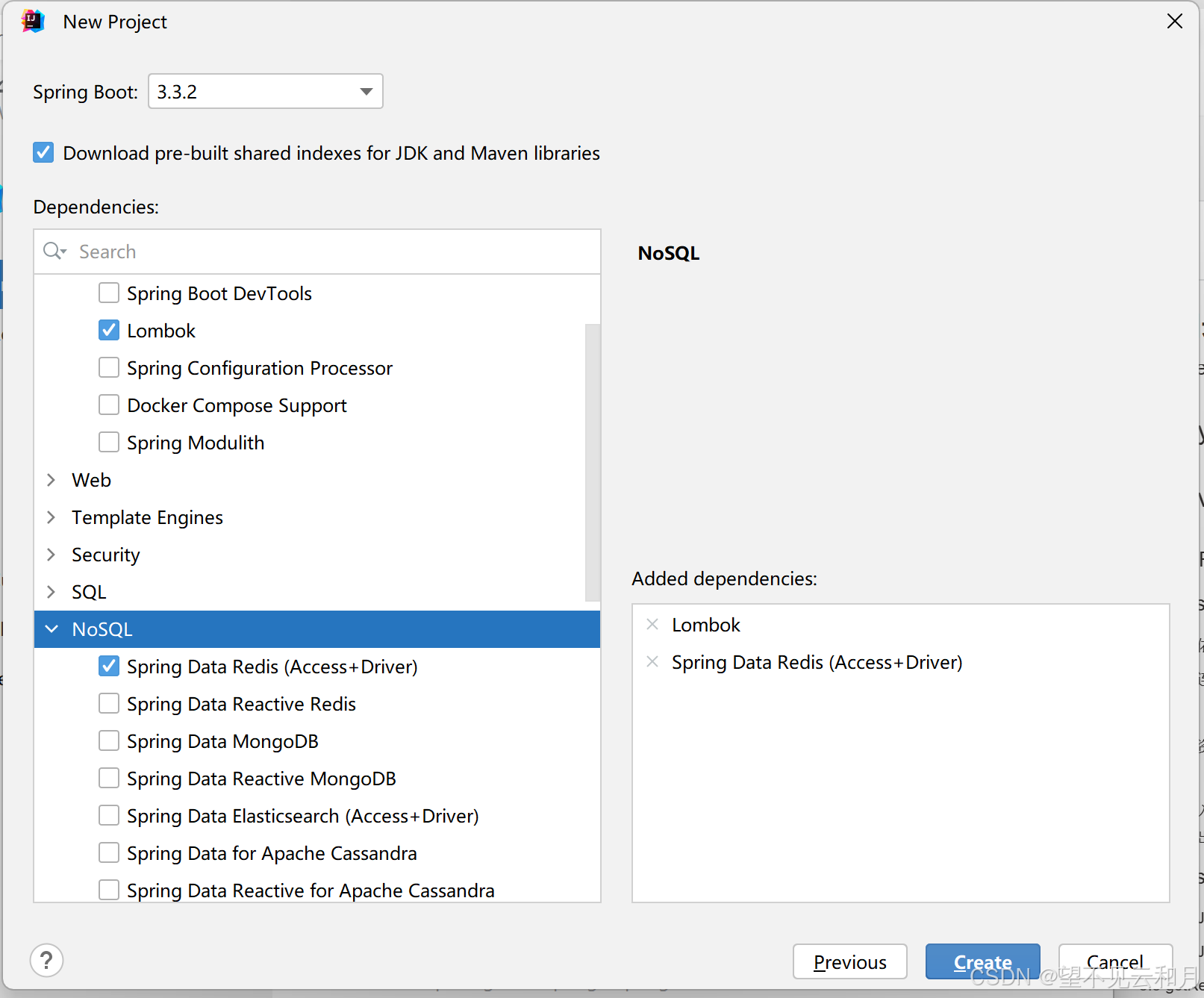Click the search magnifier icon in Dependencies
The image size is (1204, 998).
click(54, 252)
